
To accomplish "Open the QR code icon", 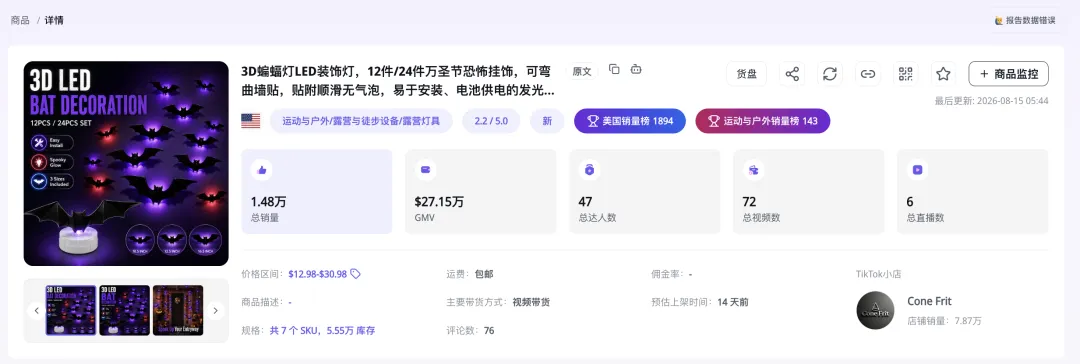I will coord(906,74).
